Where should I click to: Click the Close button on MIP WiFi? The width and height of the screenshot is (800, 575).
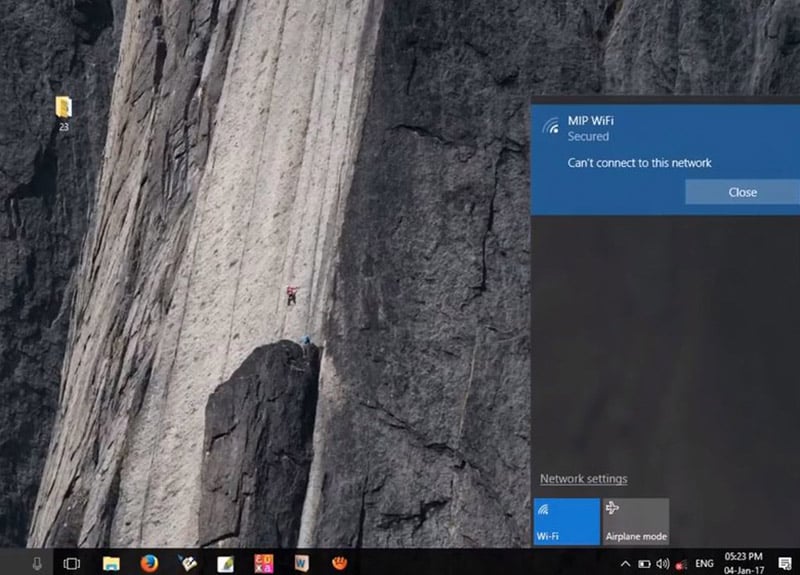pos(742,192)
